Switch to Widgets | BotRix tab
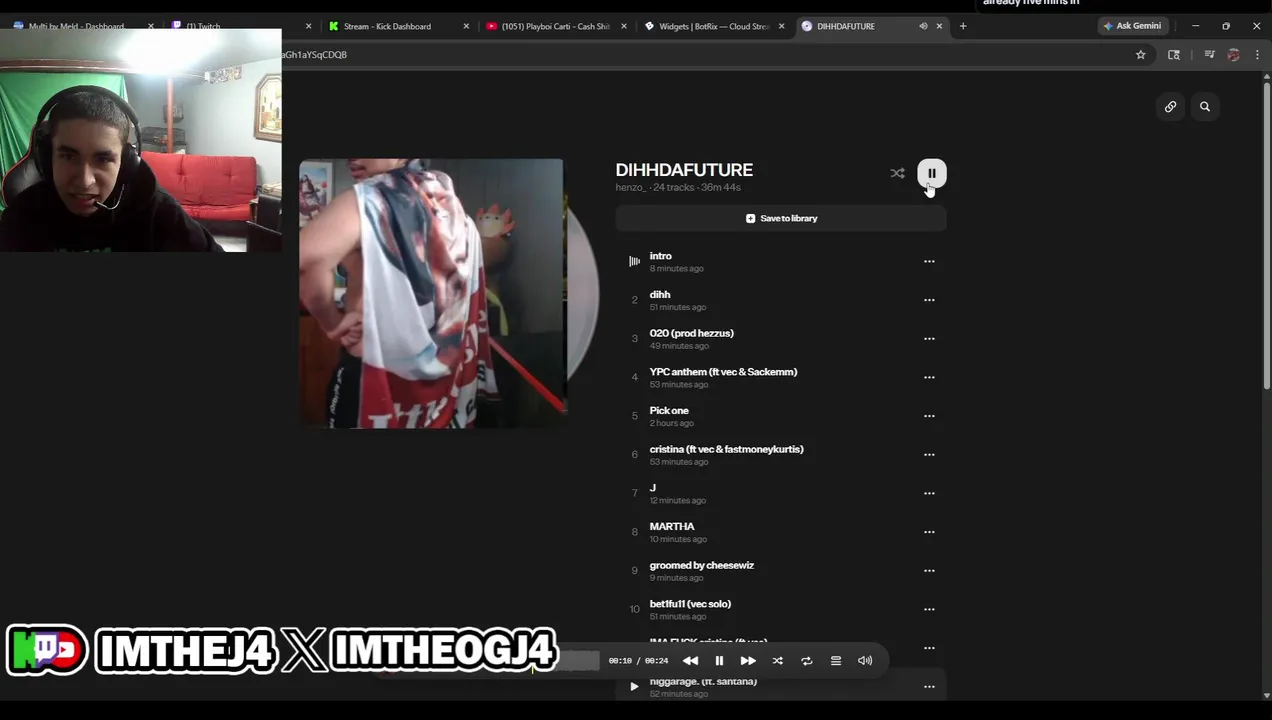Viewport: 1272px width, 720px height. click(x=714, y=26)
